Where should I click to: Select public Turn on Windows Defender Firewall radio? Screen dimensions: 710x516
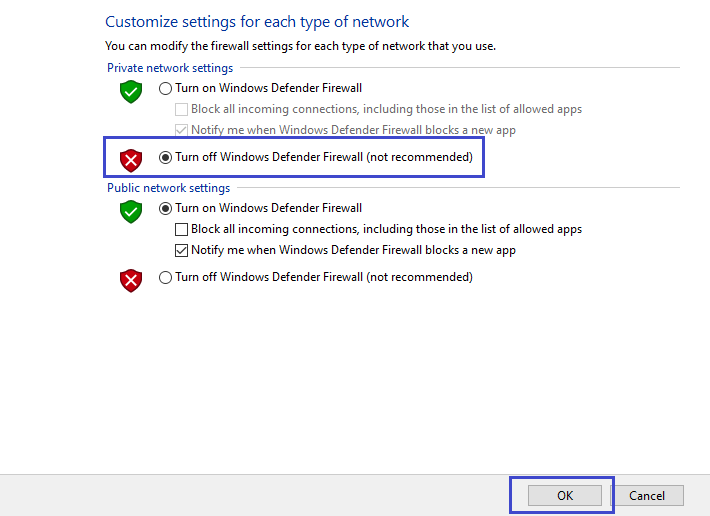[x=165, y=208]
